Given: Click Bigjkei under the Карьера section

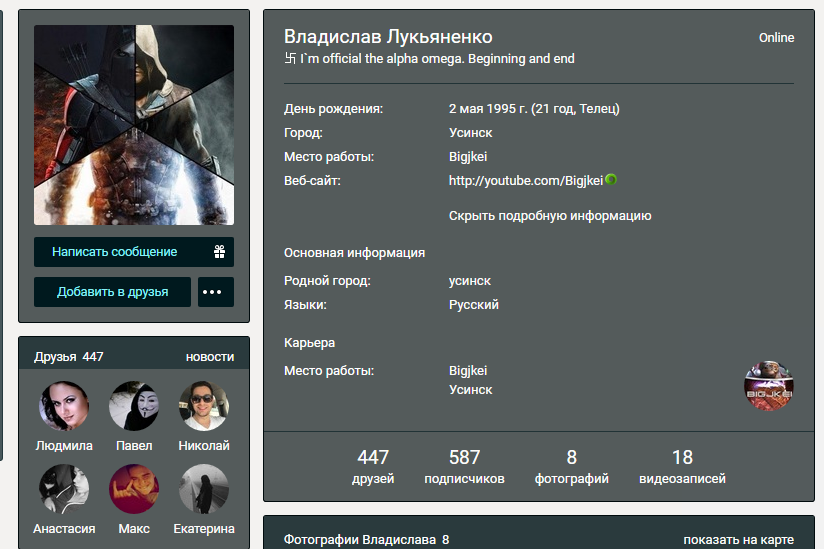Looking at the screenshot, I should click(x=468, y=371).
